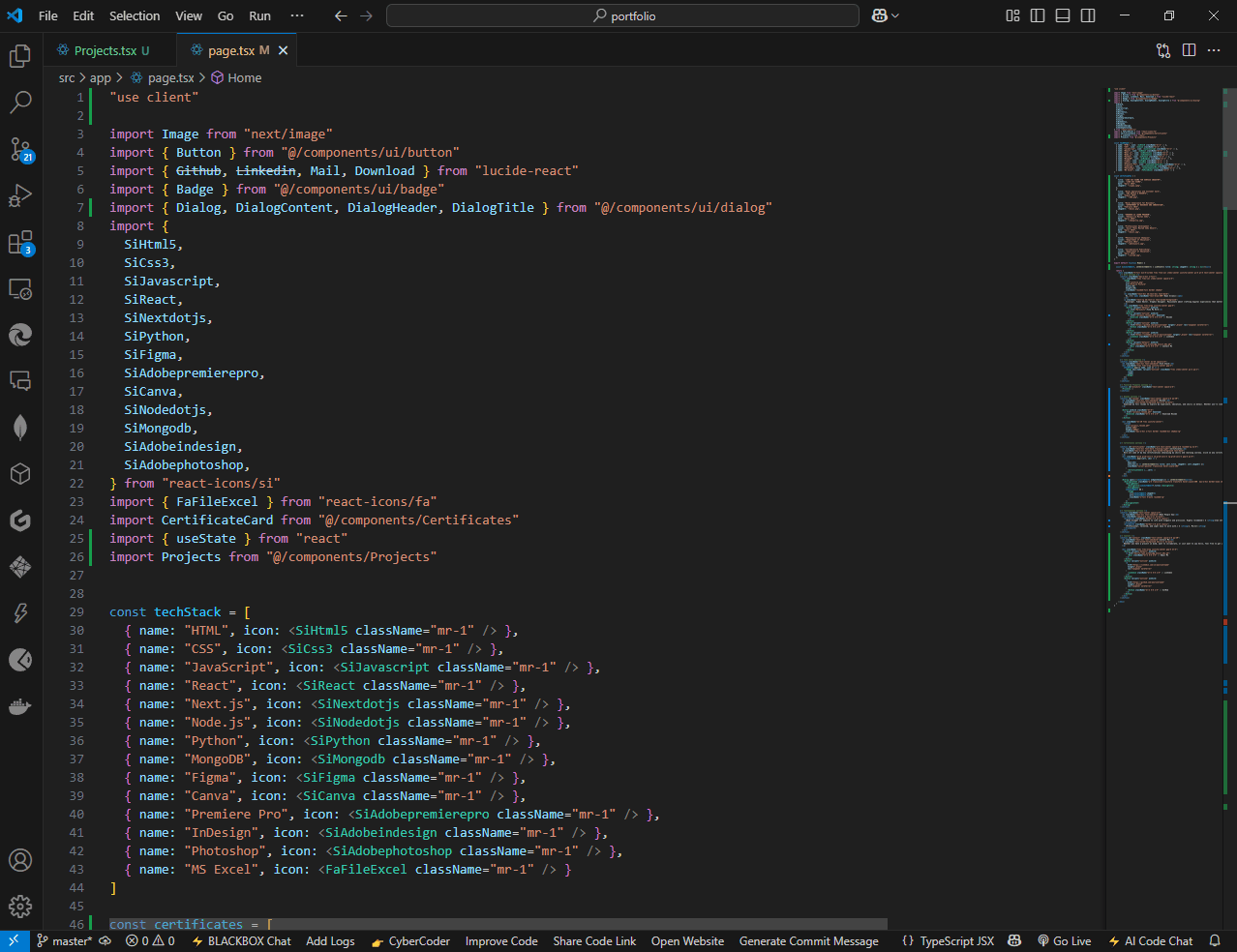Click Open Website in status bar

tap(687, 941)
